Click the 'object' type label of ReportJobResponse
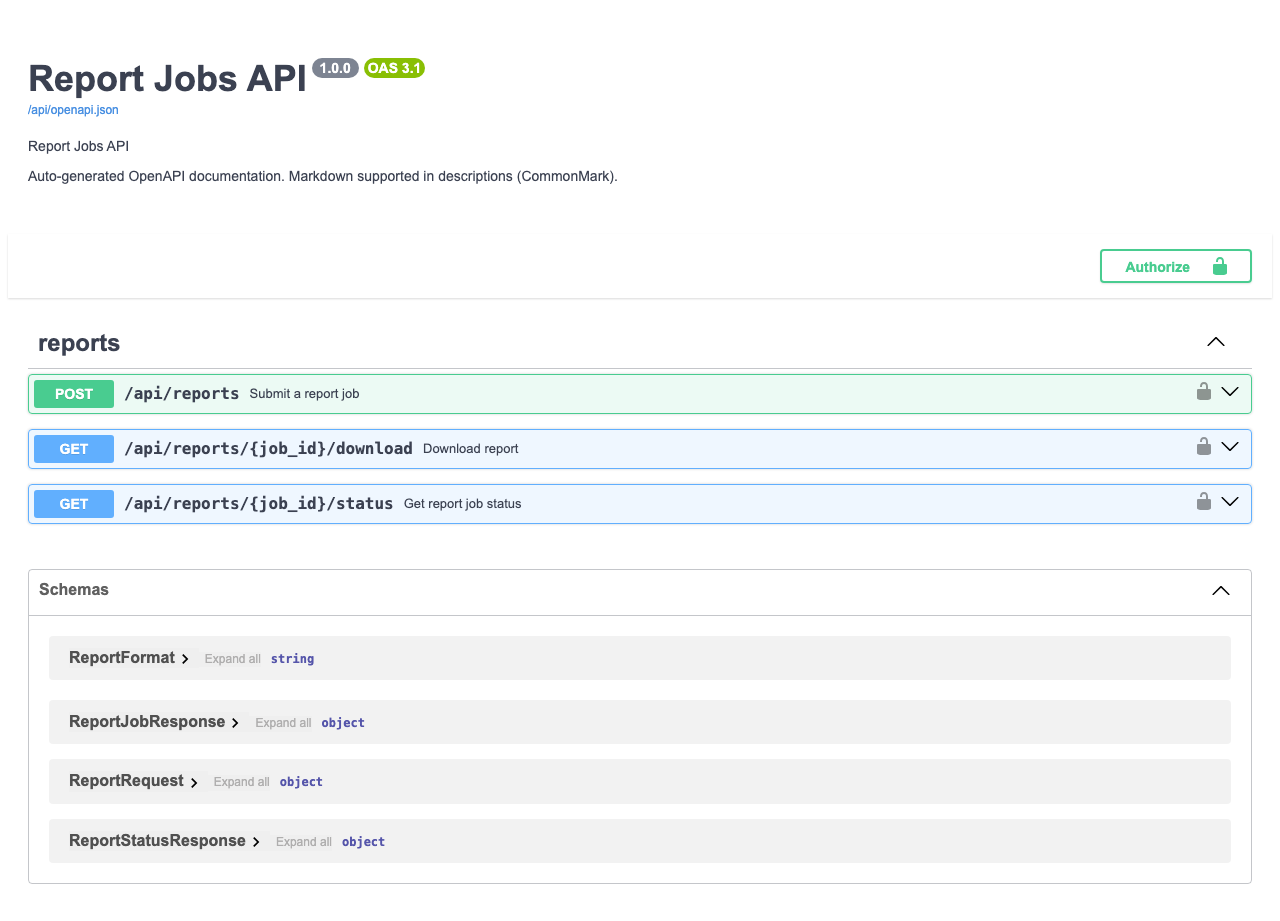The width and height of the screenshot is (1280, 921). [343, 723]
